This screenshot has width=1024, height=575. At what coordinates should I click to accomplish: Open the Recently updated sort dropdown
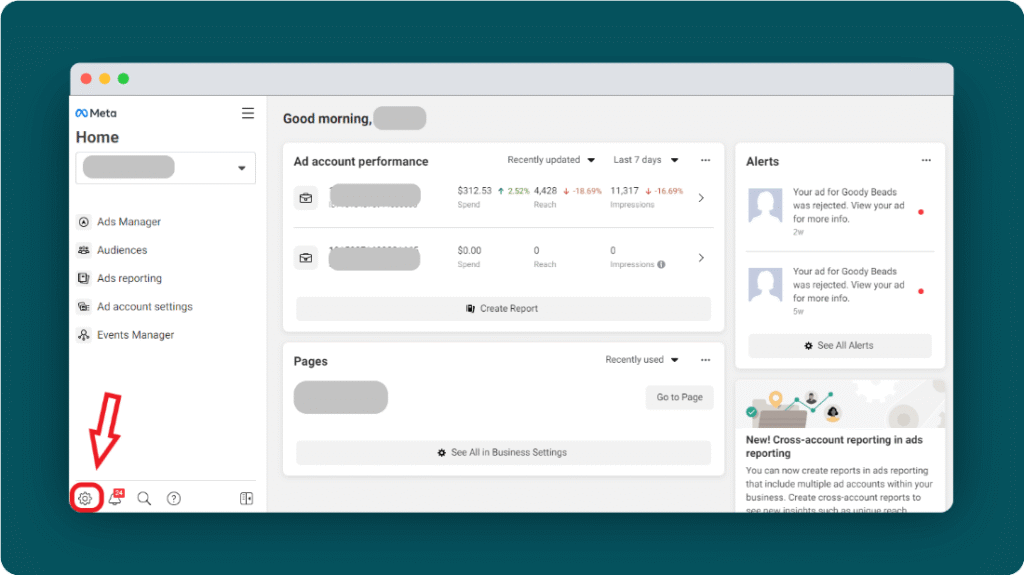(551, 160)
